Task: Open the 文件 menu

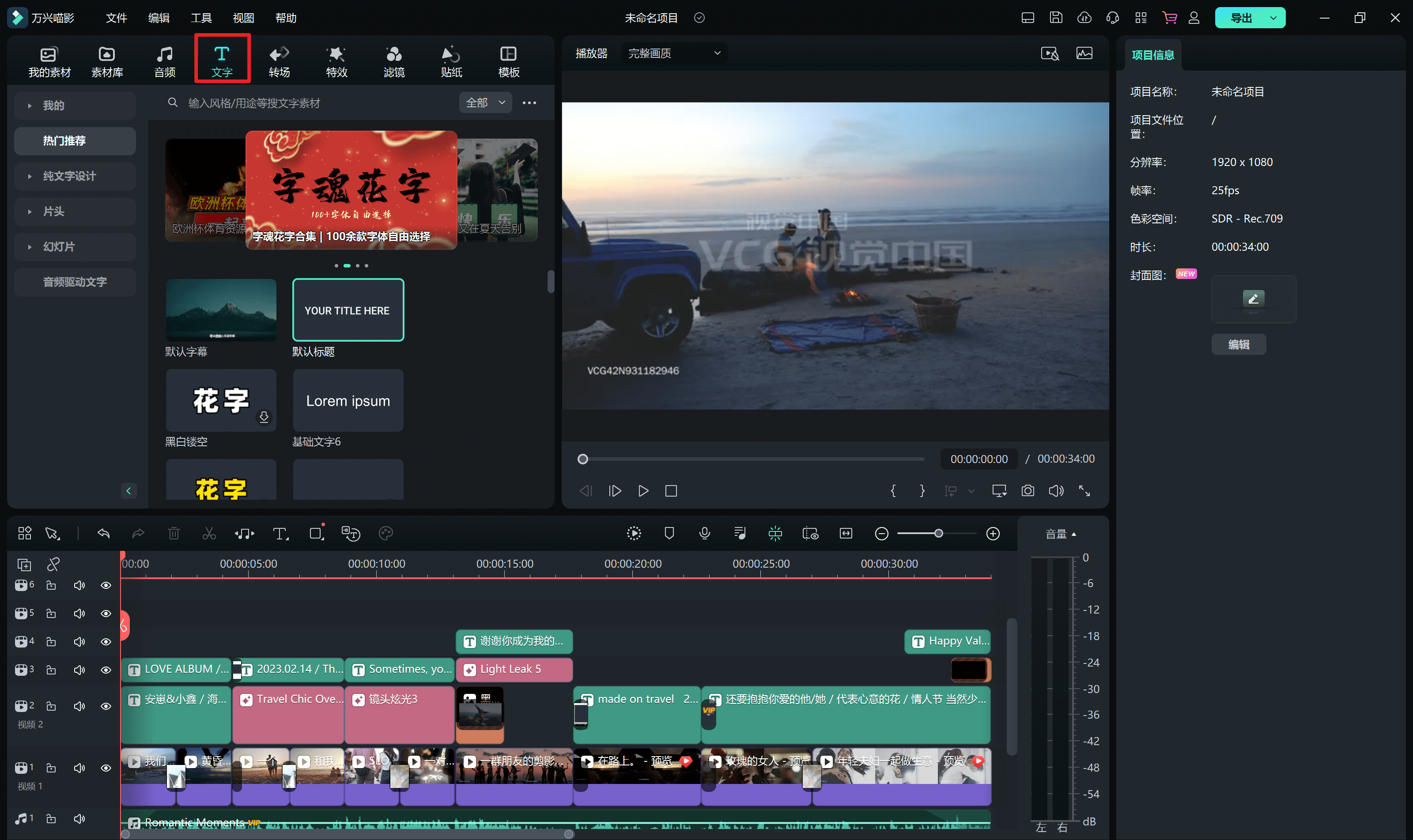Action: tap(116, 18)
